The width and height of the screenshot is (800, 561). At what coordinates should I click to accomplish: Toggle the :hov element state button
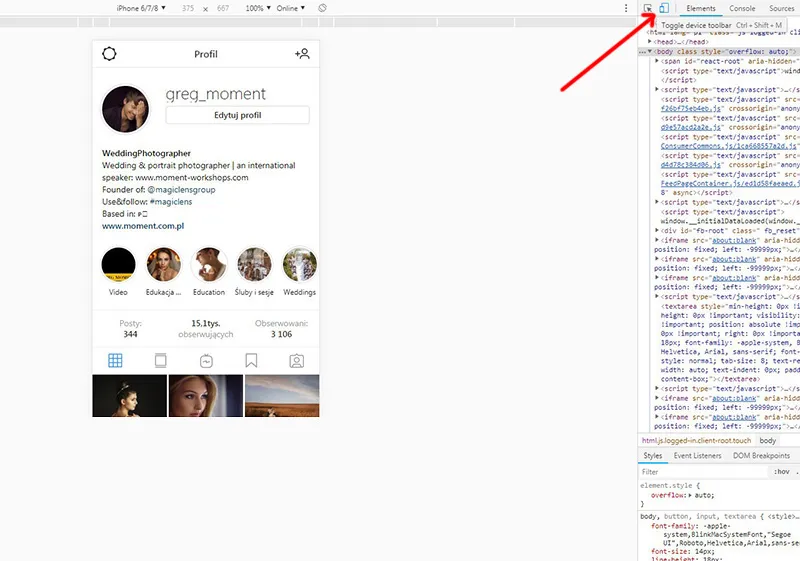[x=781, y=472]
